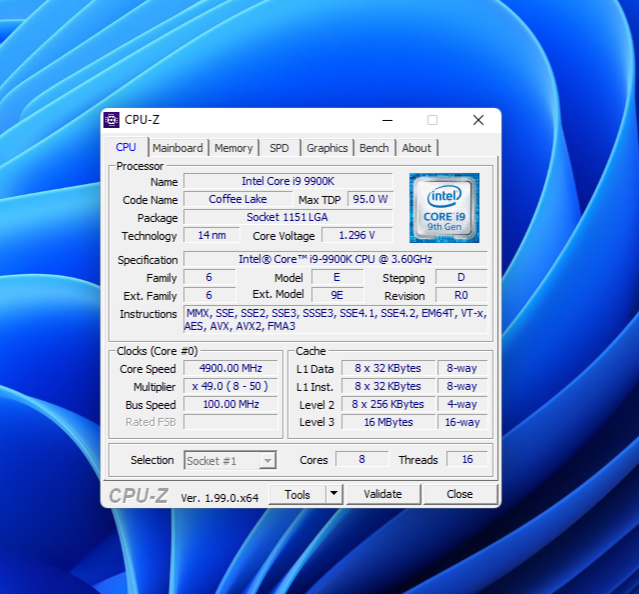Click the Core Voltage value 1.296 V
This screenshot has width=639, height=594.
tap(357, 235)
